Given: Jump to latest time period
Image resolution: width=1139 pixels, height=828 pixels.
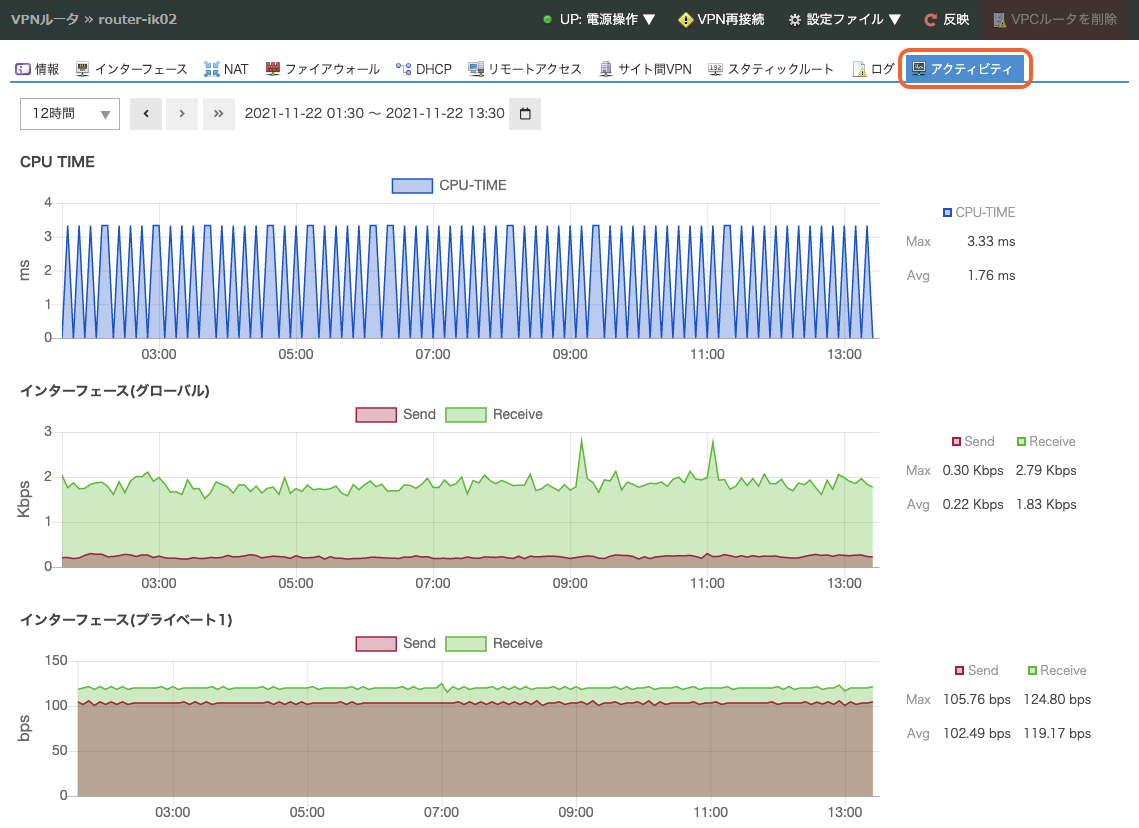Looking at the screenshot, I should pos(219,113).
